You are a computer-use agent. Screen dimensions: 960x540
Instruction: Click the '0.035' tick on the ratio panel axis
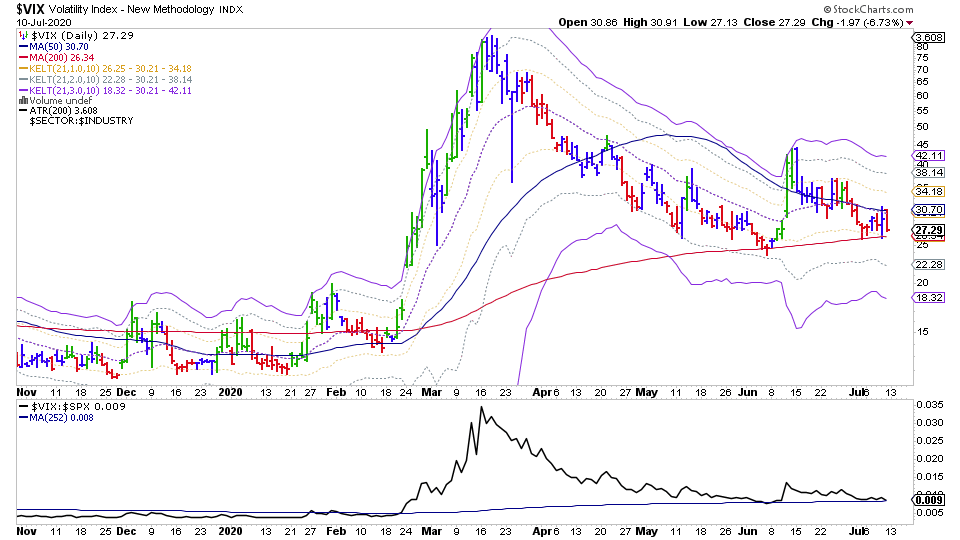pos(929,404)
